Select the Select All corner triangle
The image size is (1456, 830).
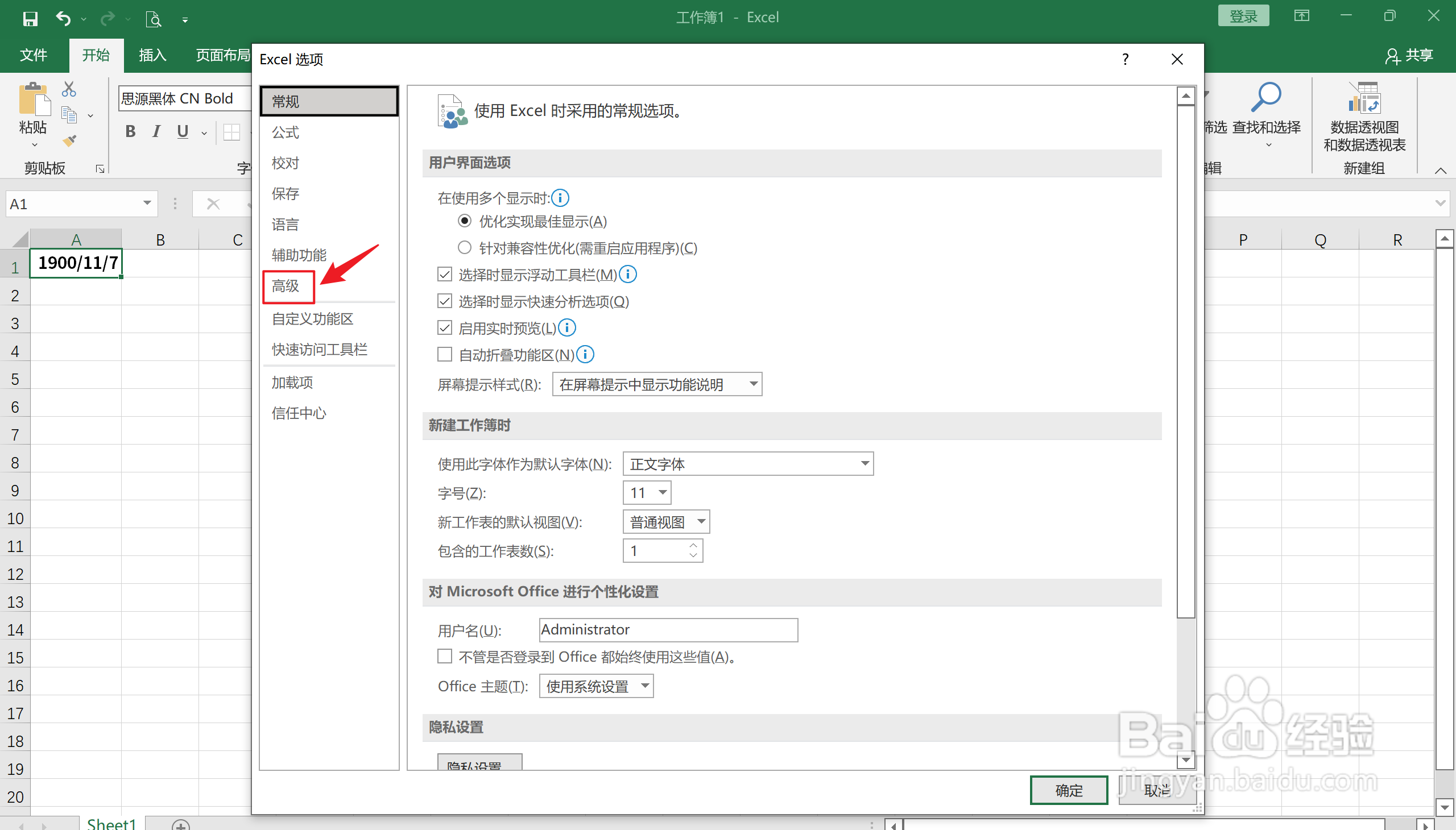coord(19,239)
